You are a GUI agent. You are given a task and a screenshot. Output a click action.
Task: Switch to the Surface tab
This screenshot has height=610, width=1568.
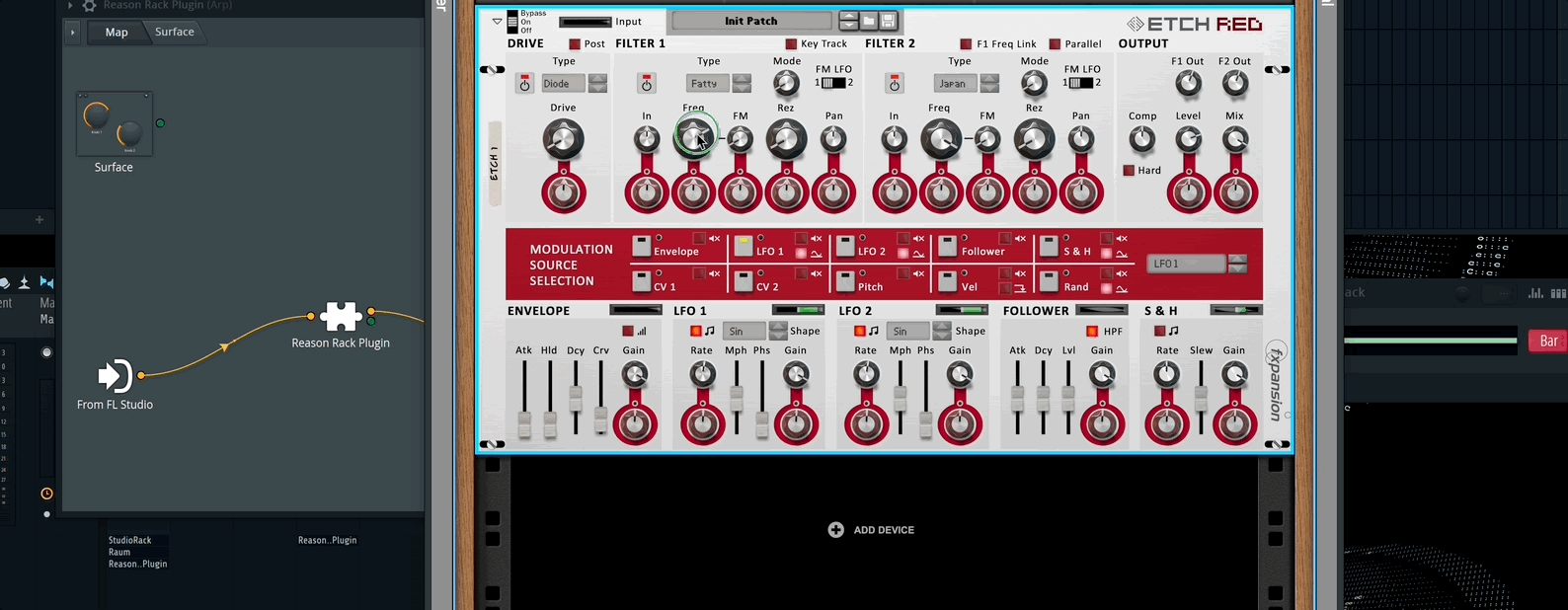point(175,32)
